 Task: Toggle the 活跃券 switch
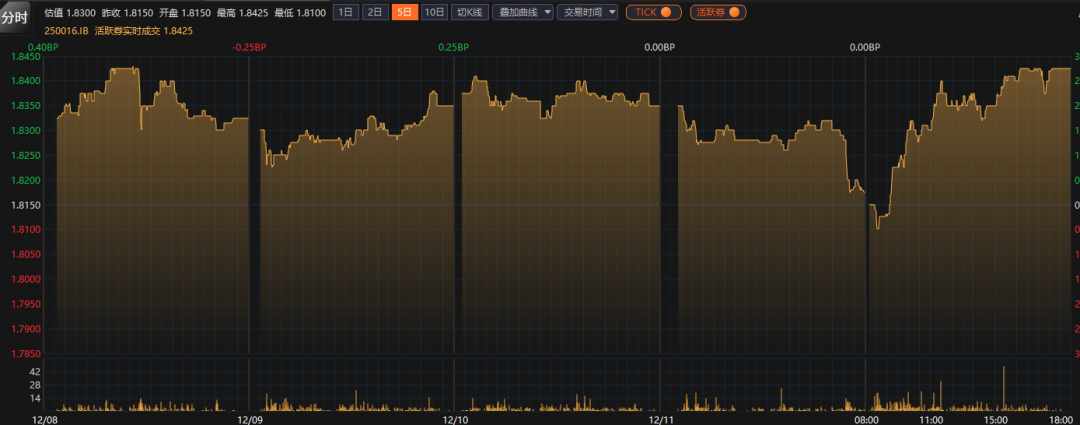point(718,12)
